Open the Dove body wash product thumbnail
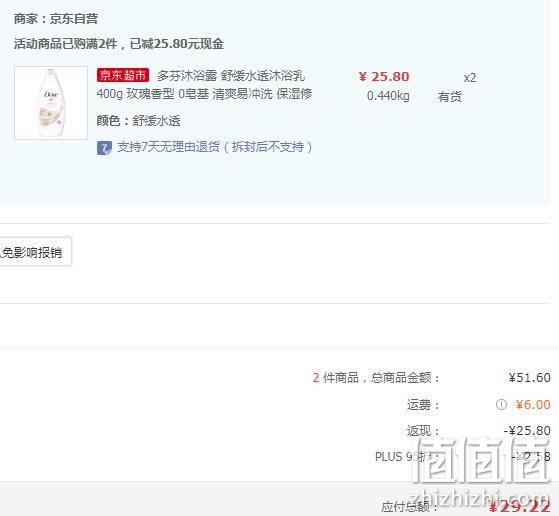 coord(51,103)
